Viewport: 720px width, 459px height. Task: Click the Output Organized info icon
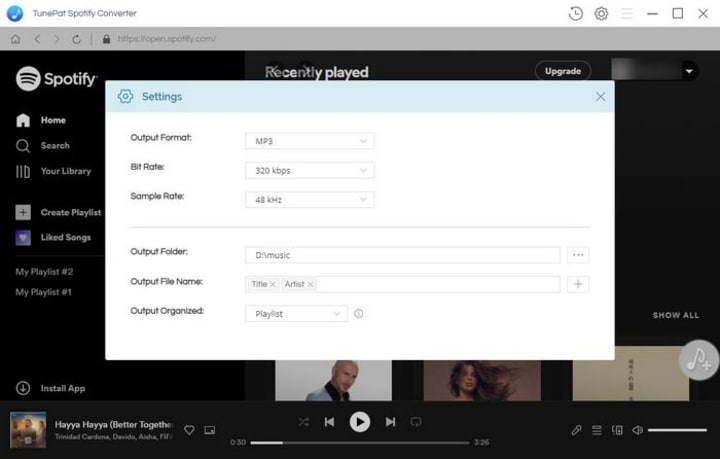click(359, 314)
